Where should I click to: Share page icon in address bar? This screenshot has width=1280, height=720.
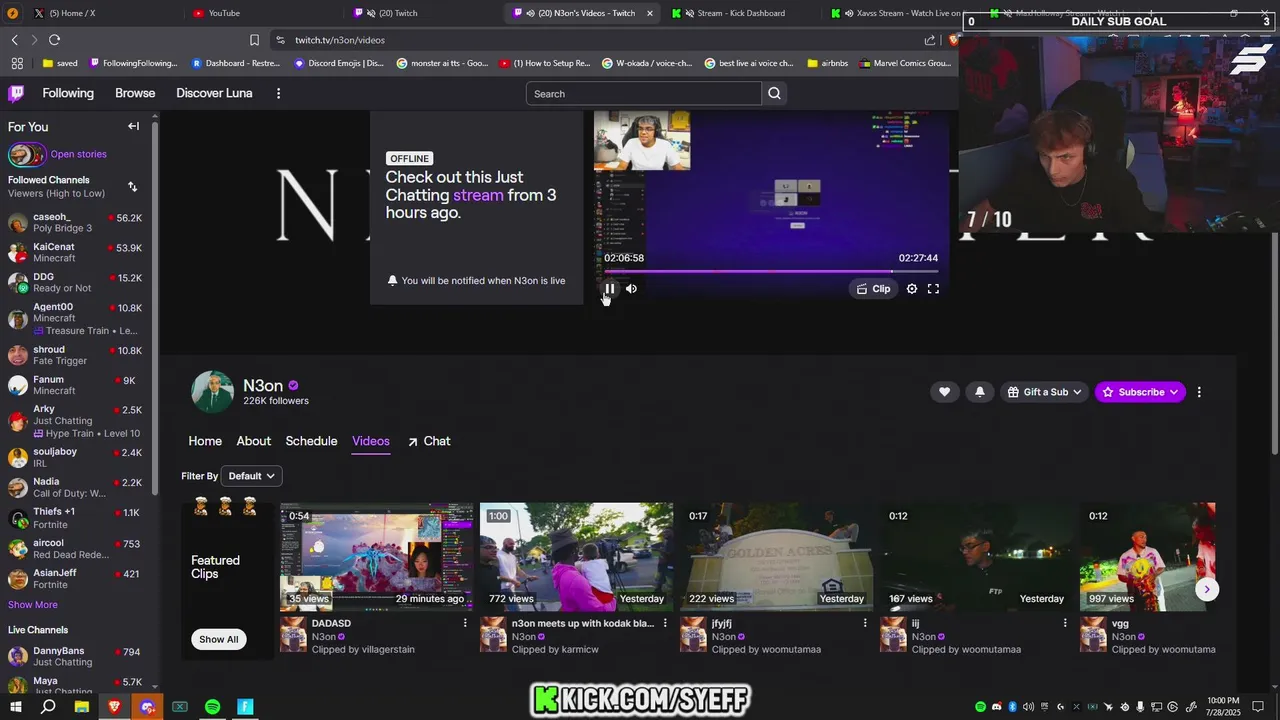(930, 40)
